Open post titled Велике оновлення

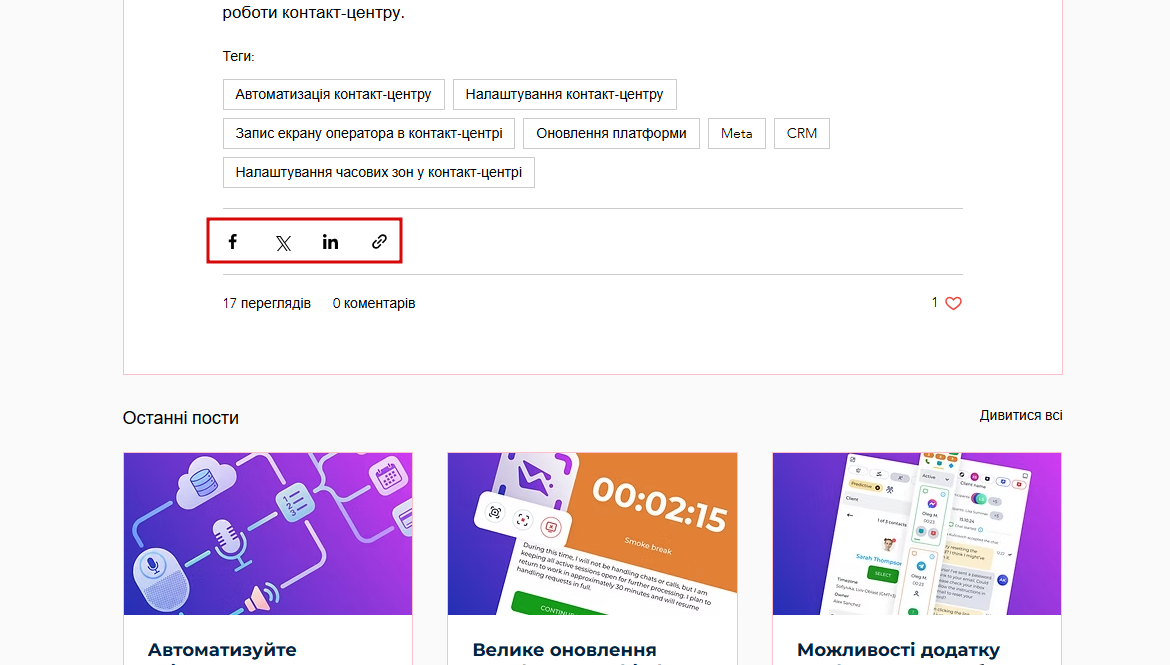click(565, 650)
